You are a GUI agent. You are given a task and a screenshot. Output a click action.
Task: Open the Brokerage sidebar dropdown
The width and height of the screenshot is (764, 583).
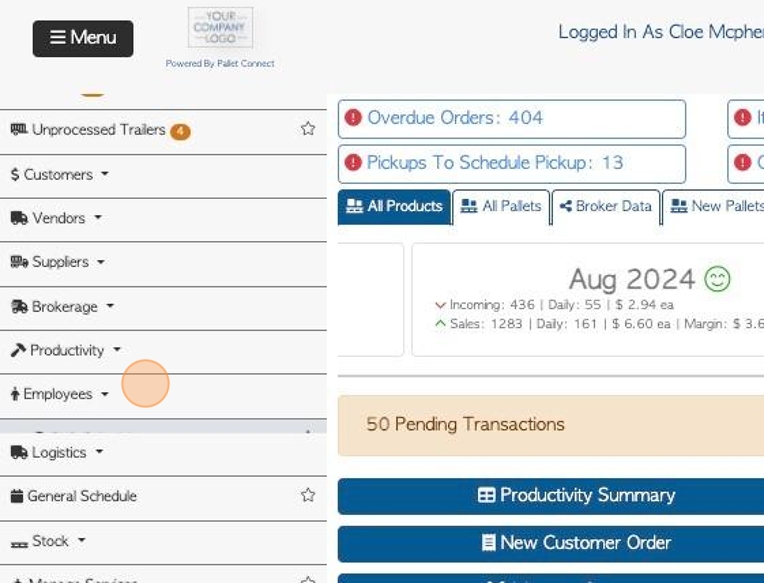point(64,306)
